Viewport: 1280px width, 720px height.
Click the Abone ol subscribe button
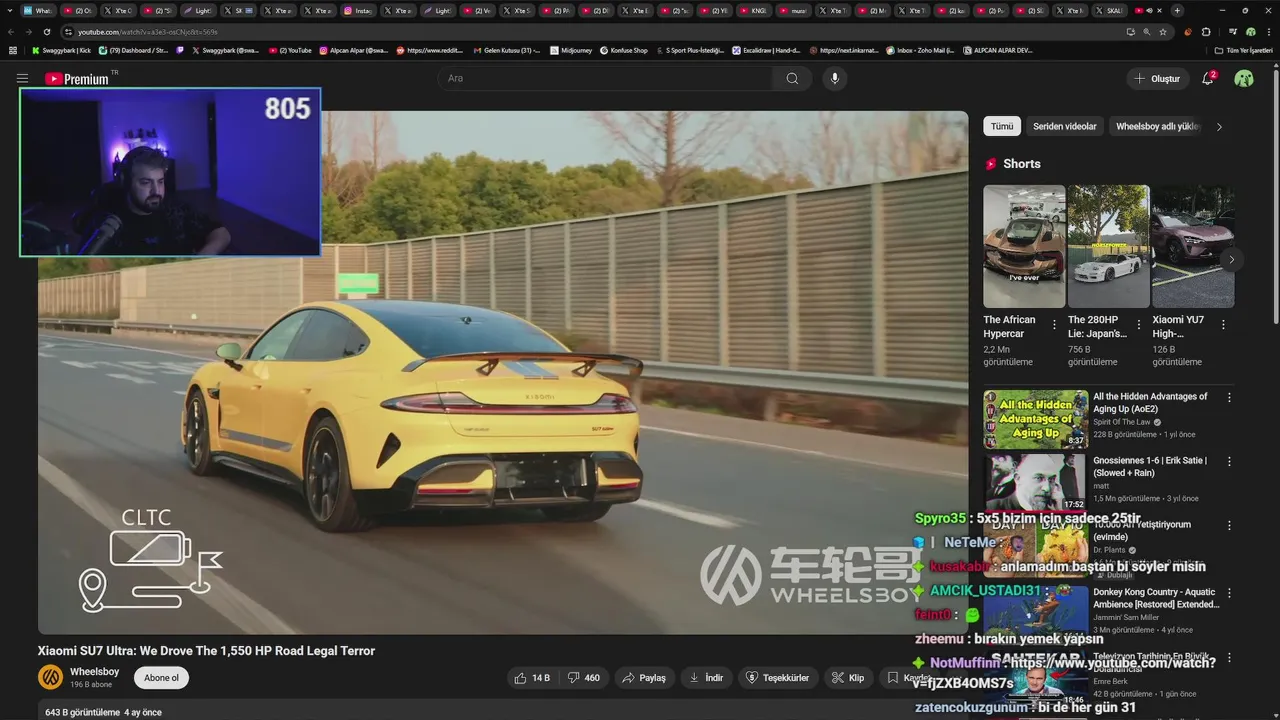coord(161,678)
